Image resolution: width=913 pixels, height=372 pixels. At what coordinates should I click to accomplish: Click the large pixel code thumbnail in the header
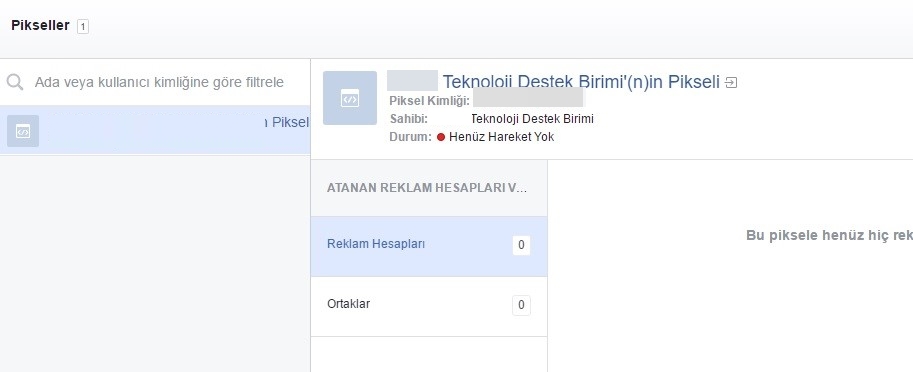click(350, 98)
